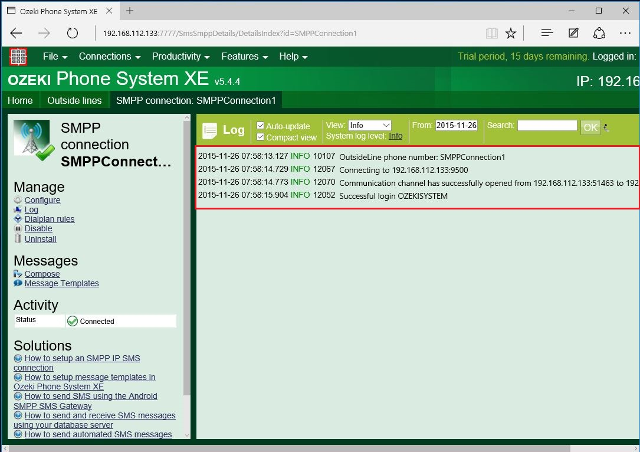Open the Dialplan rules link
Screen dimensions: 640x452
(49, 219)
